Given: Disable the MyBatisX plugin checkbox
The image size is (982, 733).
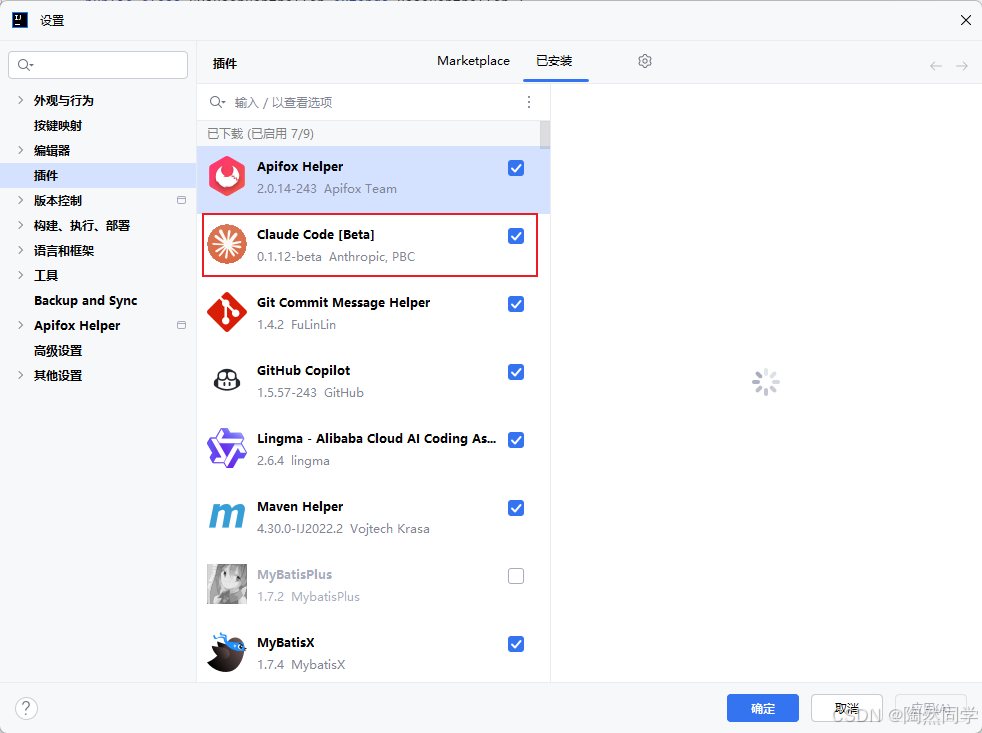Looking at the screenshot, I should point(516,644).
